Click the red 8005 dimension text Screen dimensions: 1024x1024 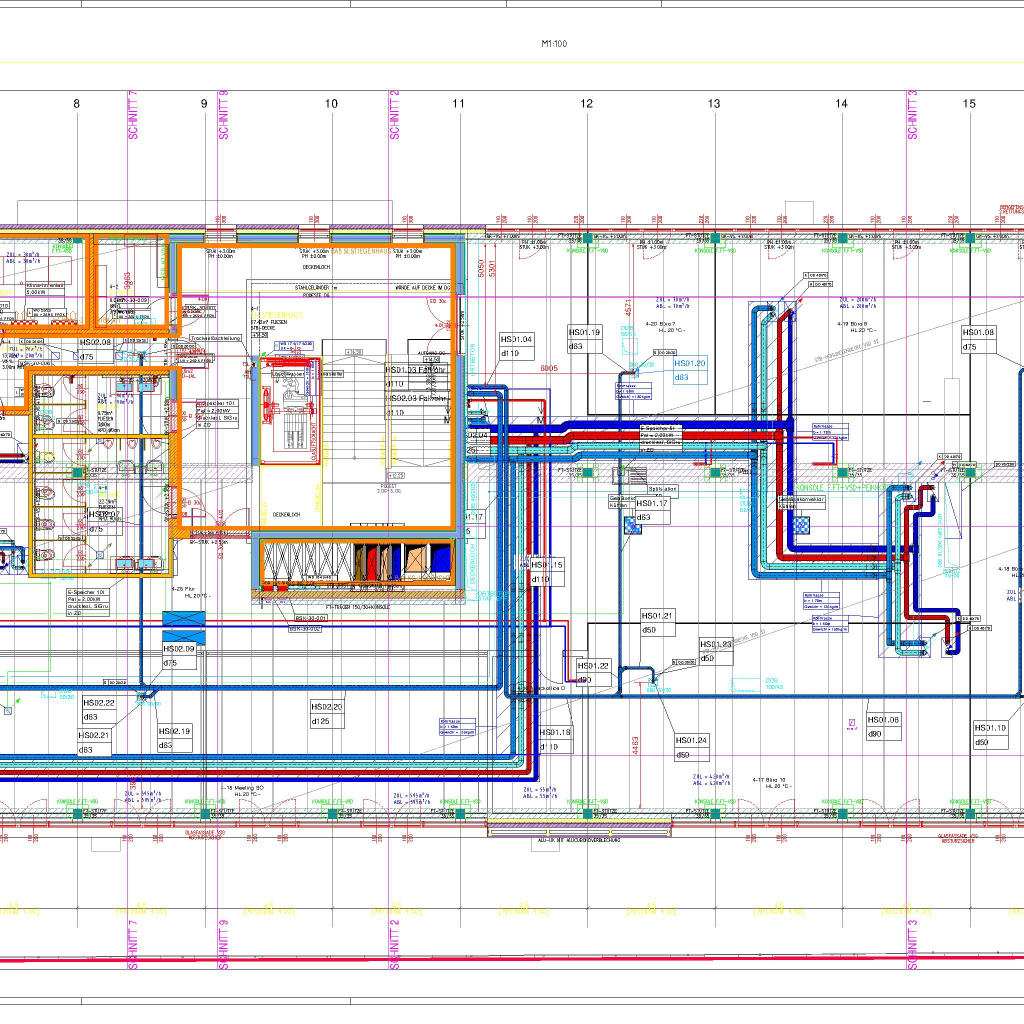point(548,369)
